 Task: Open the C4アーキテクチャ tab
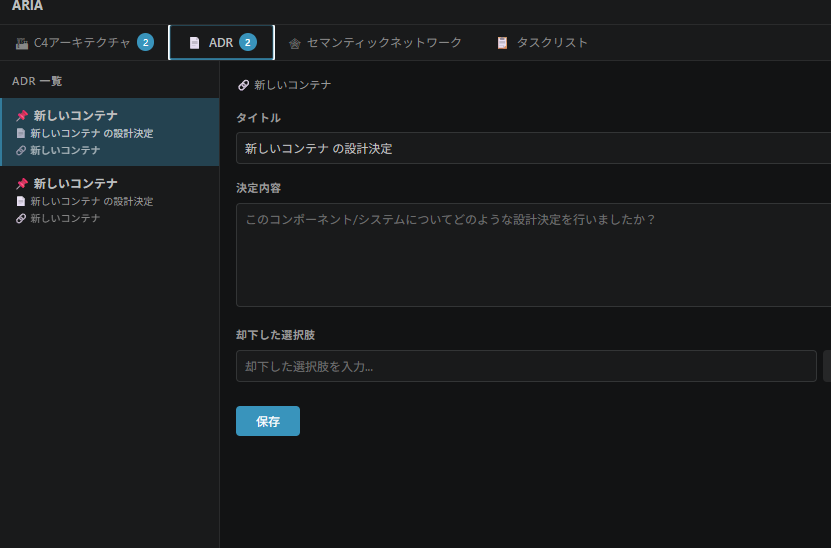coord(84,42)
